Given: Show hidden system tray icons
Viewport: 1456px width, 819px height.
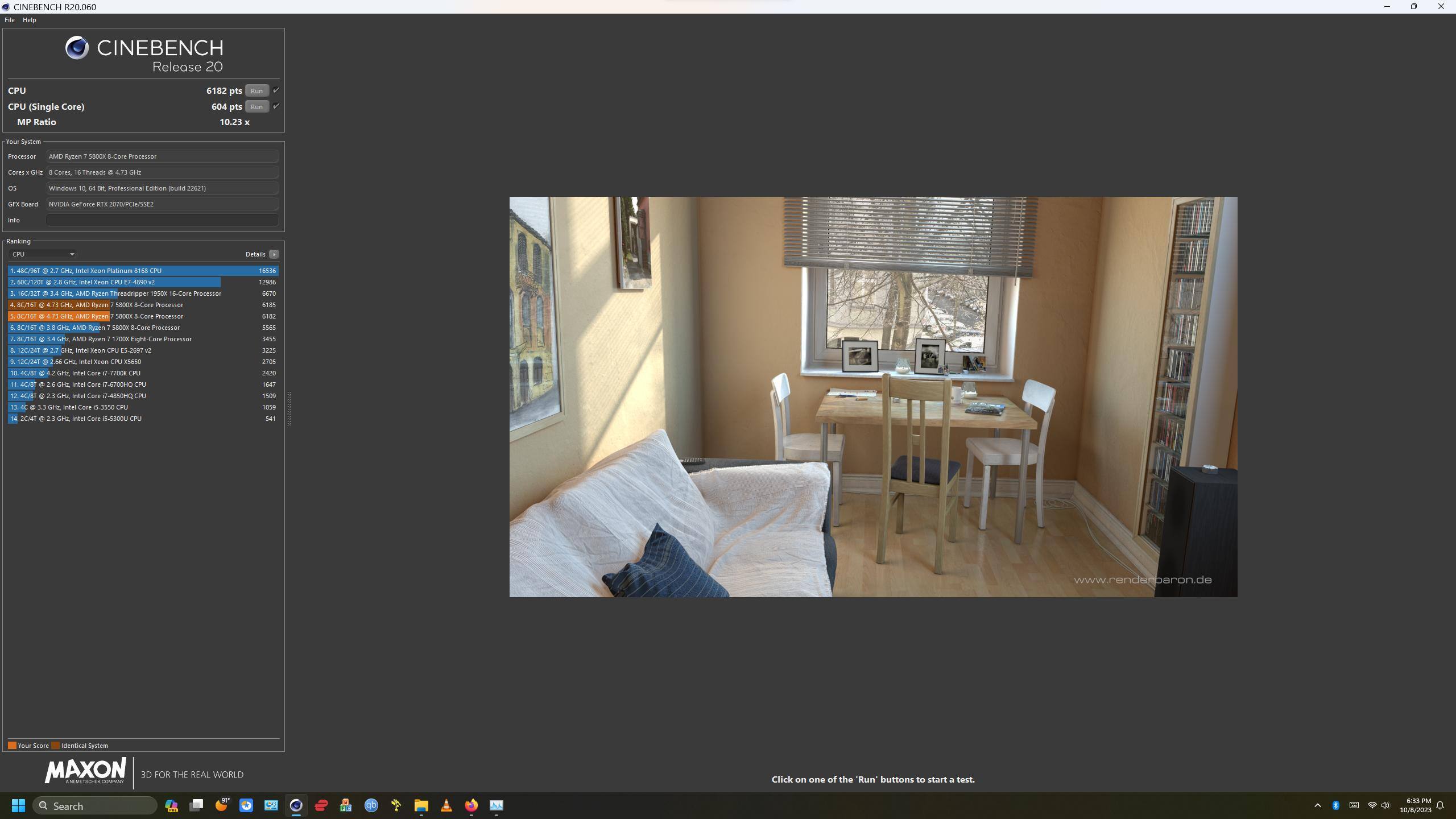Looking at the screenshot, I should point(1317,805).
